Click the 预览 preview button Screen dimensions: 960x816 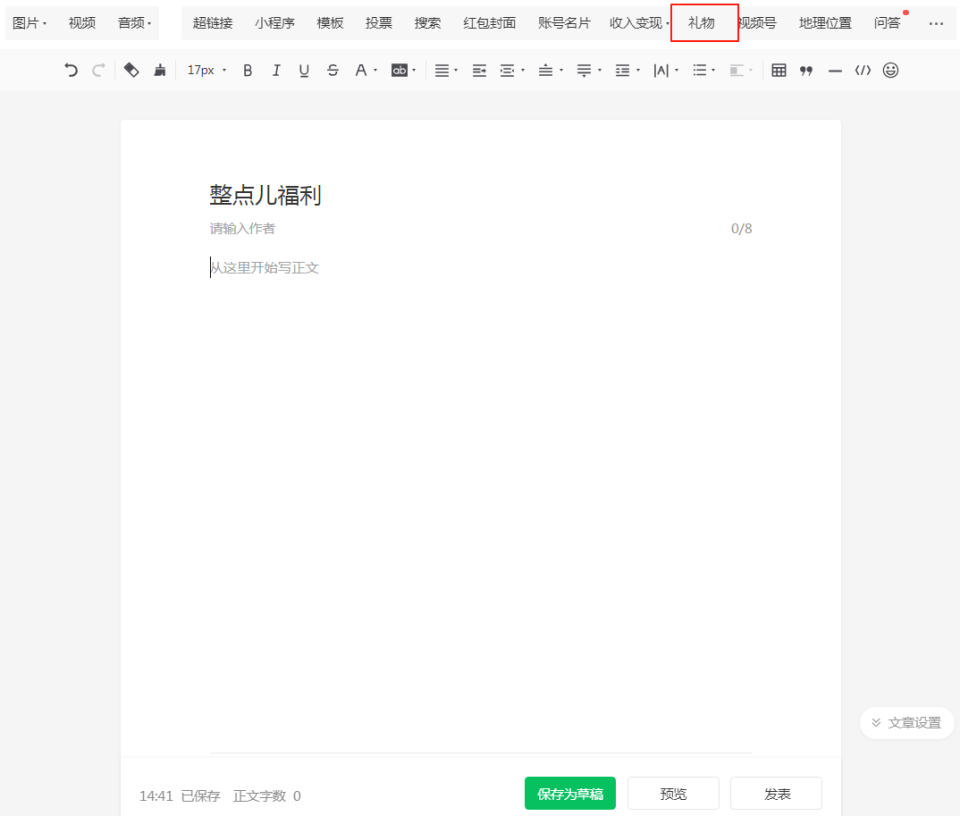(673, 794)
